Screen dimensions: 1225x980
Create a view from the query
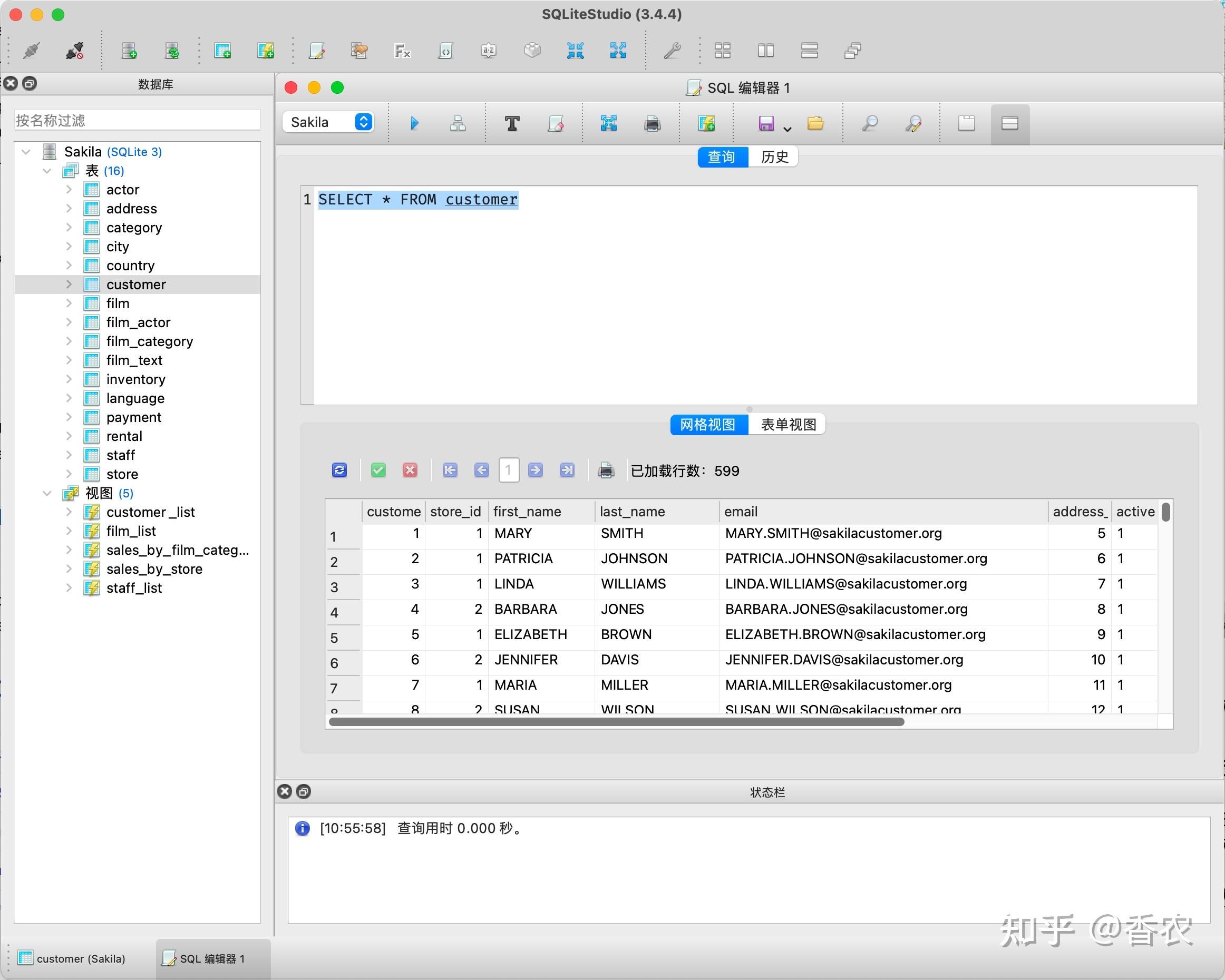pos(706,123)
